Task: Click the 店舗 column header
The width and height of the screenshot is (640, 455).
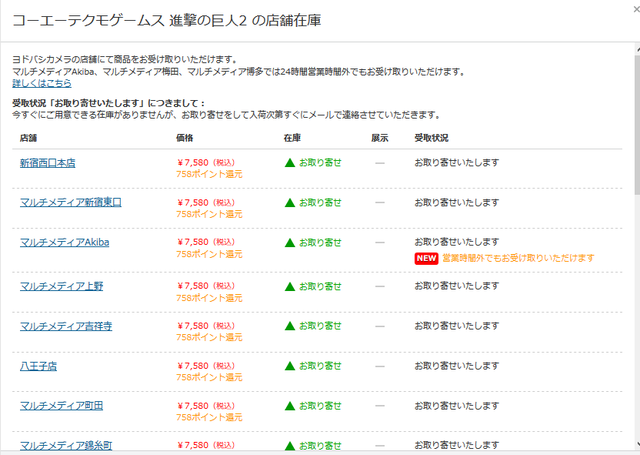Action: 28,138
